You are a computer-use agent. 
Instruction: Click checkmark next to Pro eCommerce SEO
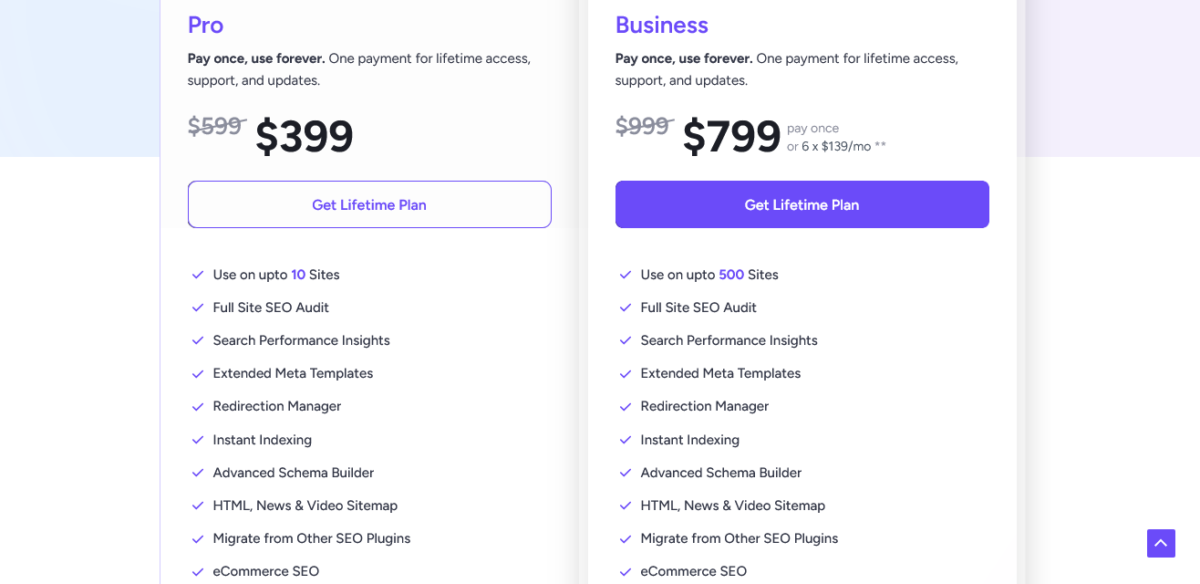coord(198,572)
